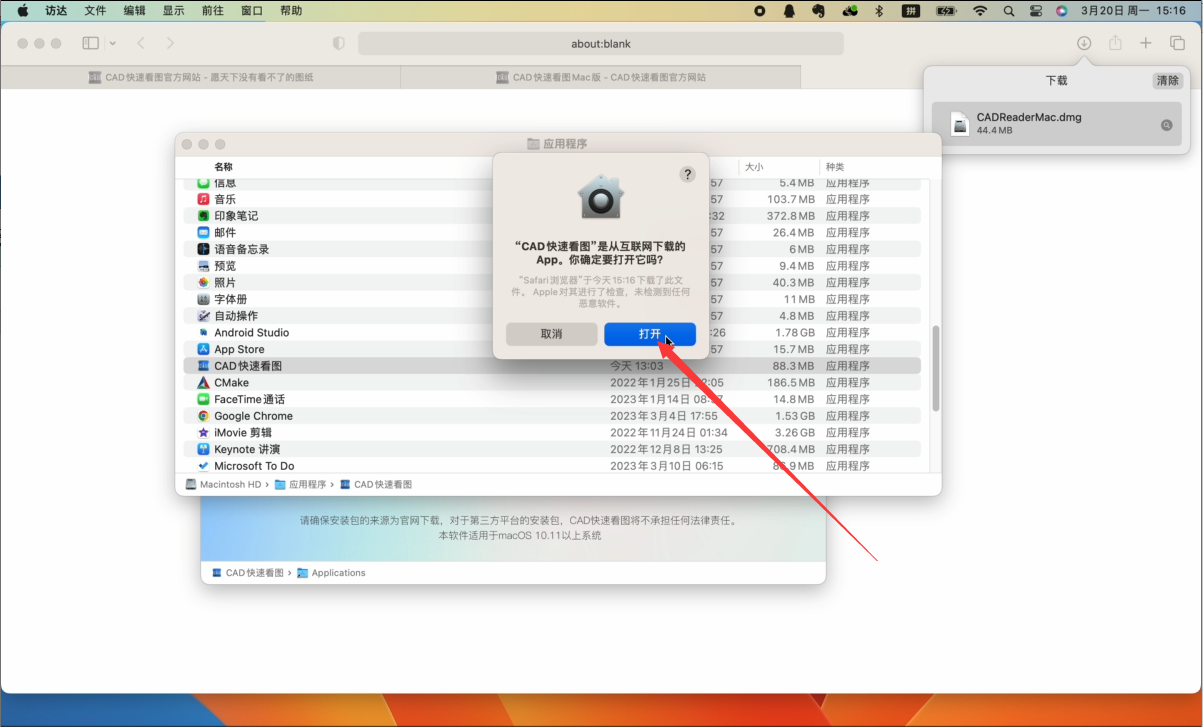Click the Safari privacy shield icon
This screenshot has width=1203, height=727.
point(338,43)
